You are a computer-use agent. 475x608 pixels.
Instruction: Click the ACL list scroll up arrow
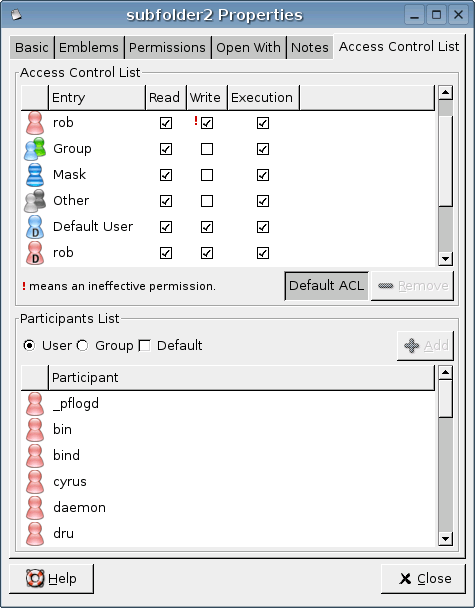[445, 92]
